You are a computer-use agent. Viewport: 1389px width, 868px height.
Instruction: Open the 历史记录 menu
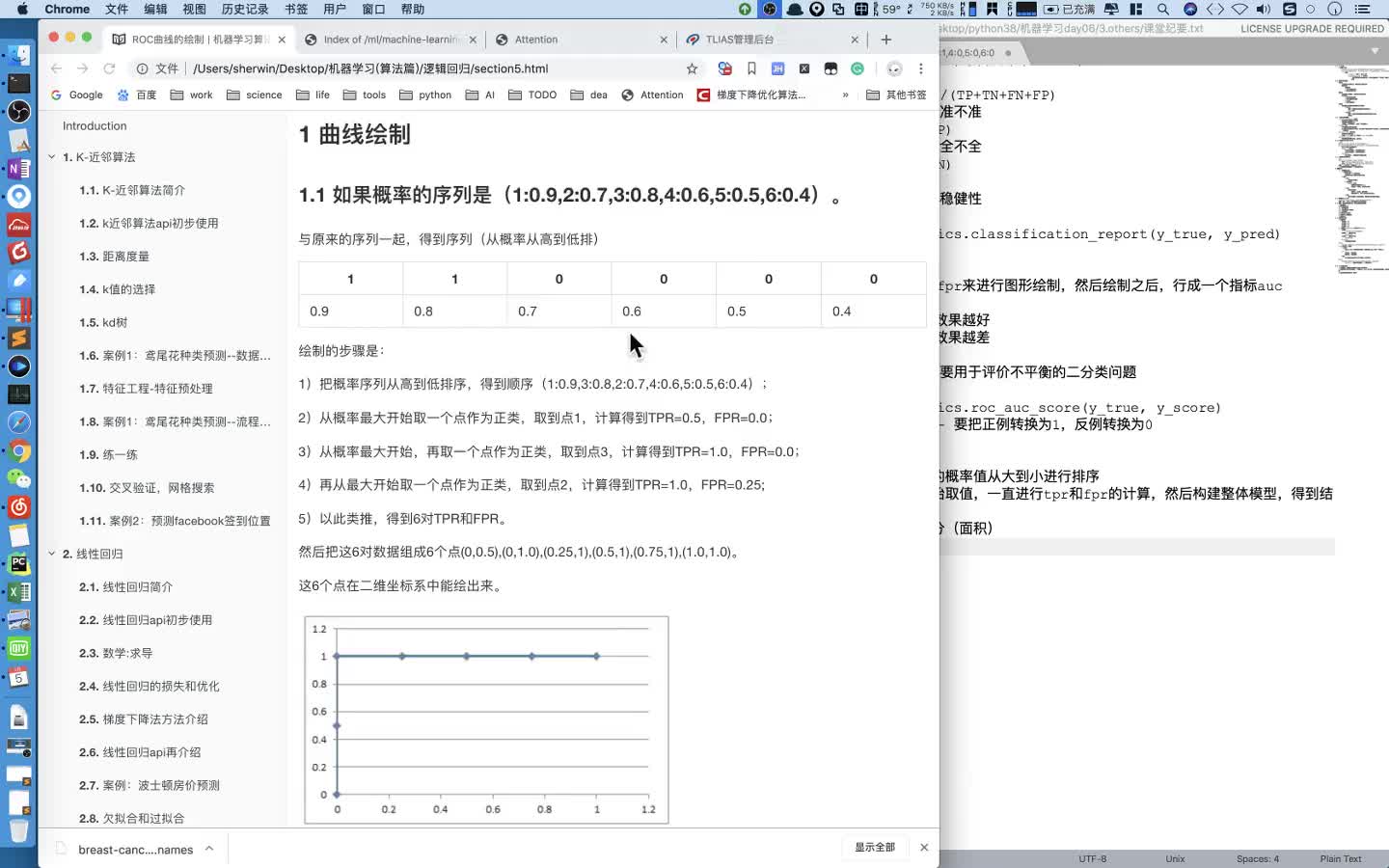point(245,9)
